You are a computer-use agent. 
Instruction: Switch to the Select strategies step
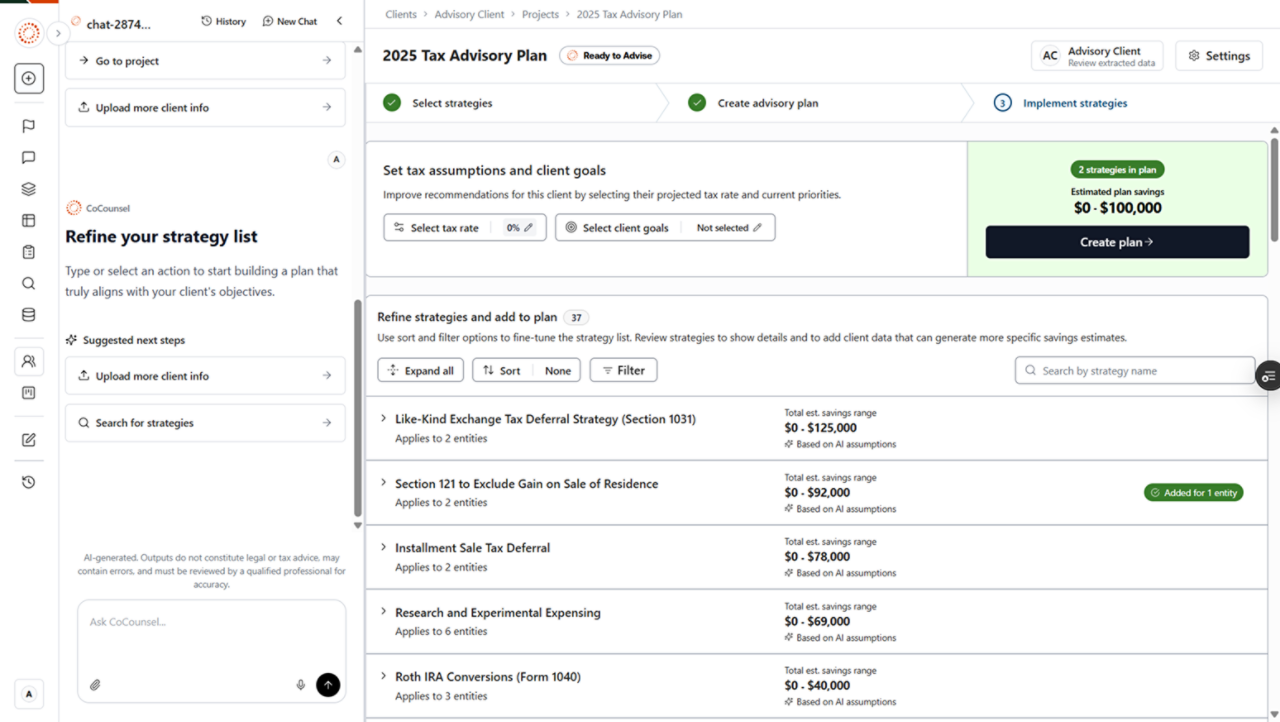452,103
